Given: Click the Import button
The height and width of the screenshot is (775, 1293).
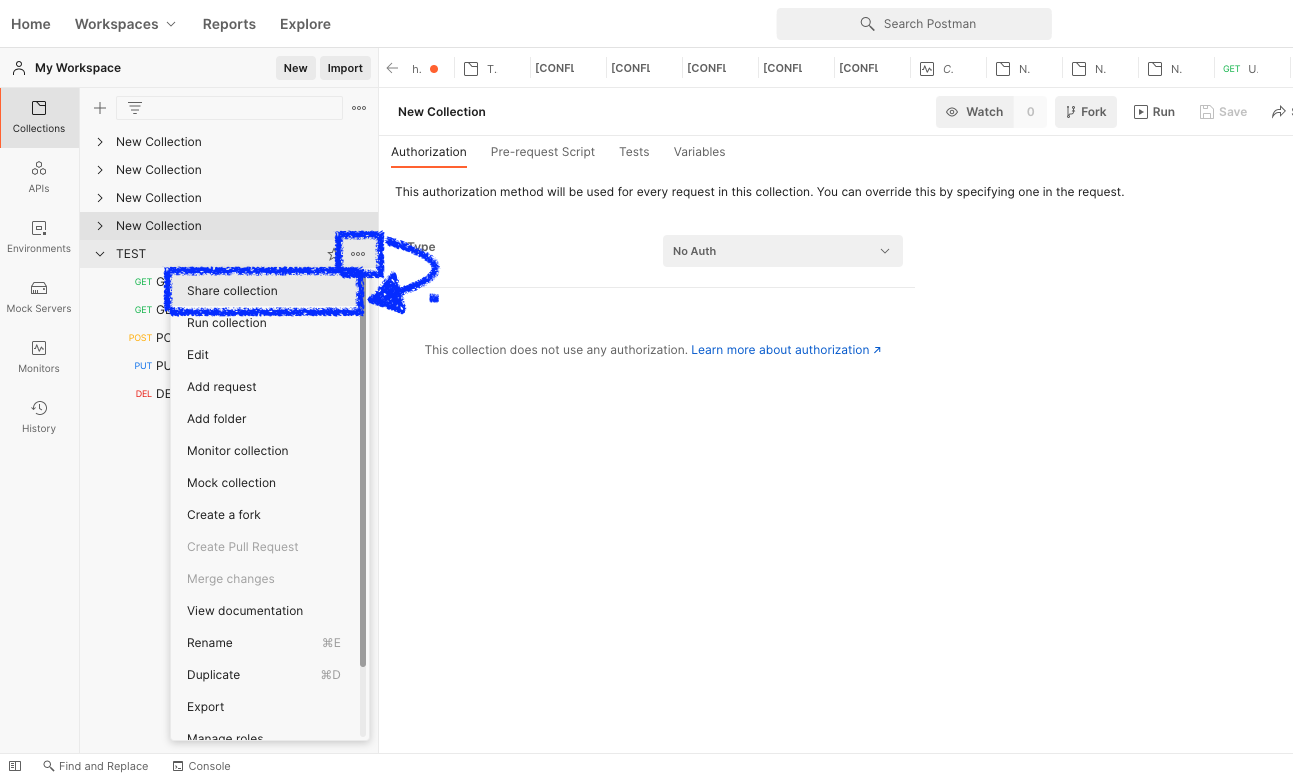Looking at the screenshot, I should (345, 68).
